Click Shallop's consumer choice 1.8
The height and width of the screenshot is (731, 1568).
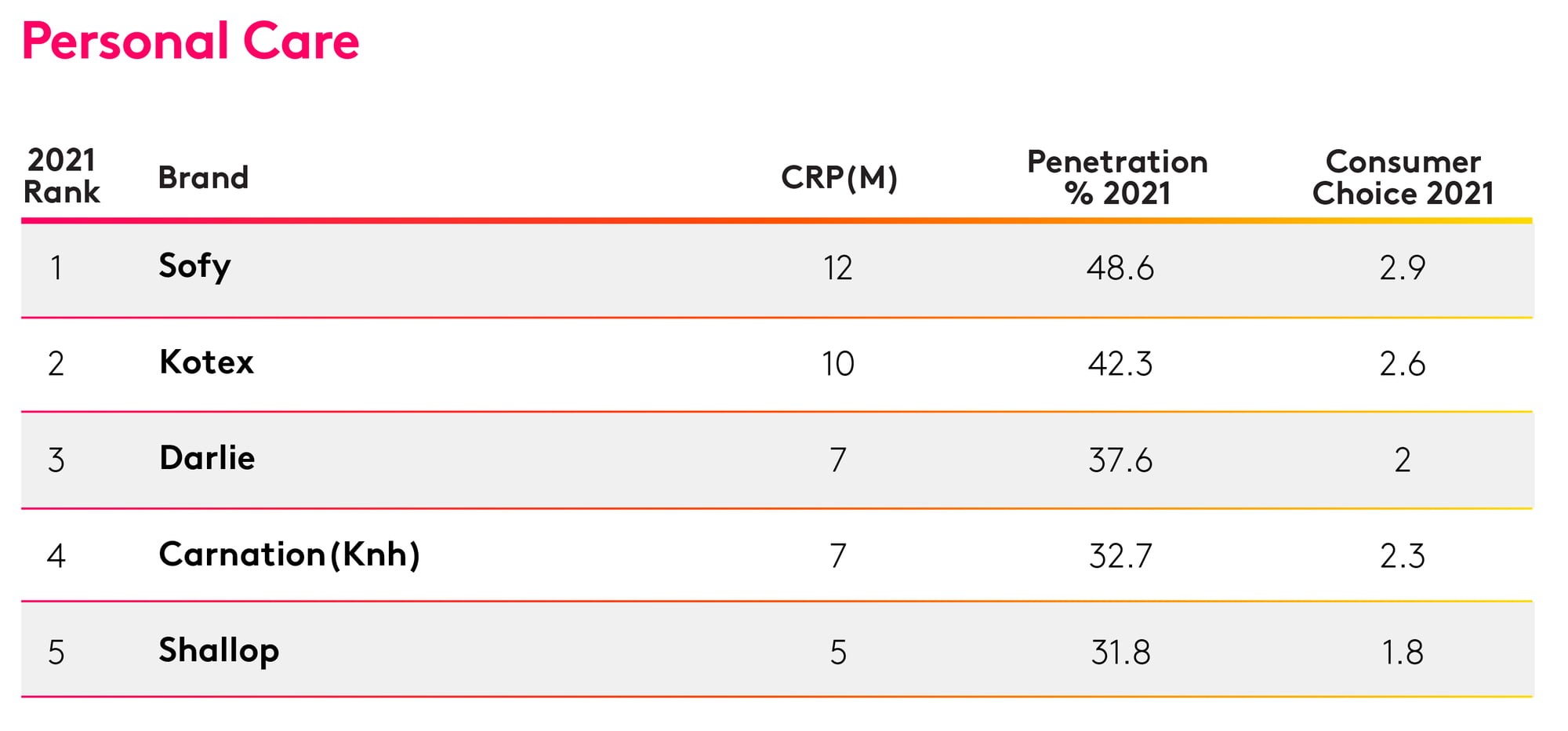(1403, 653)
